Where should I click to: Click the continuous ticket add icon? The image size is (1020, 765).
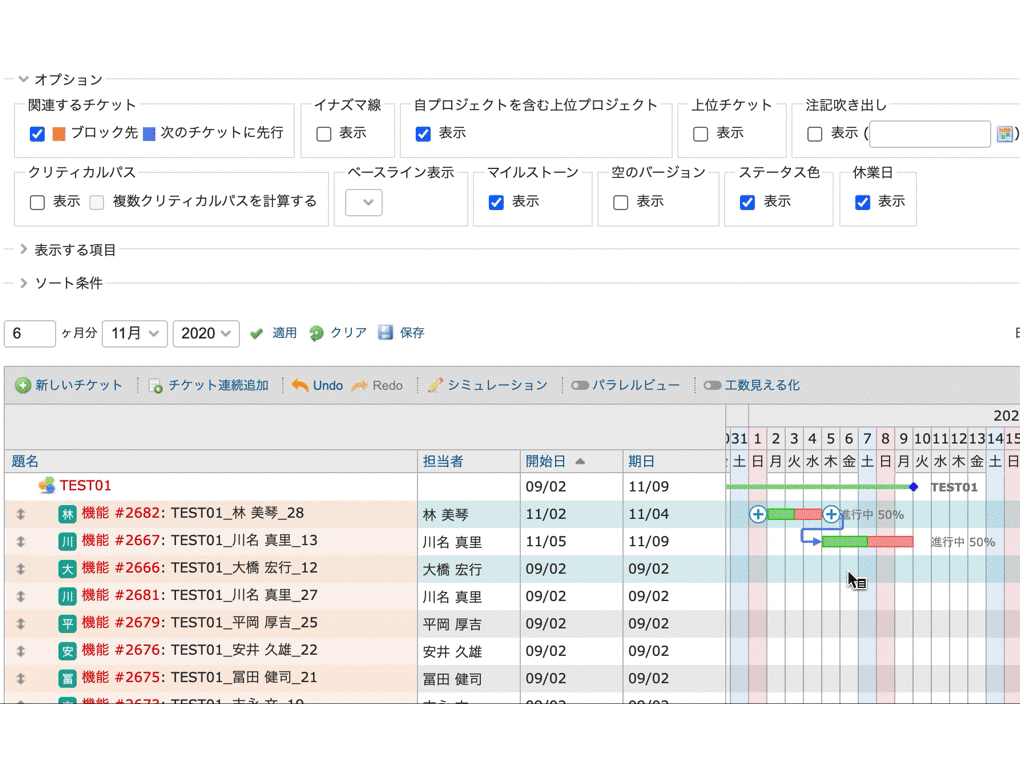[155, 386]
